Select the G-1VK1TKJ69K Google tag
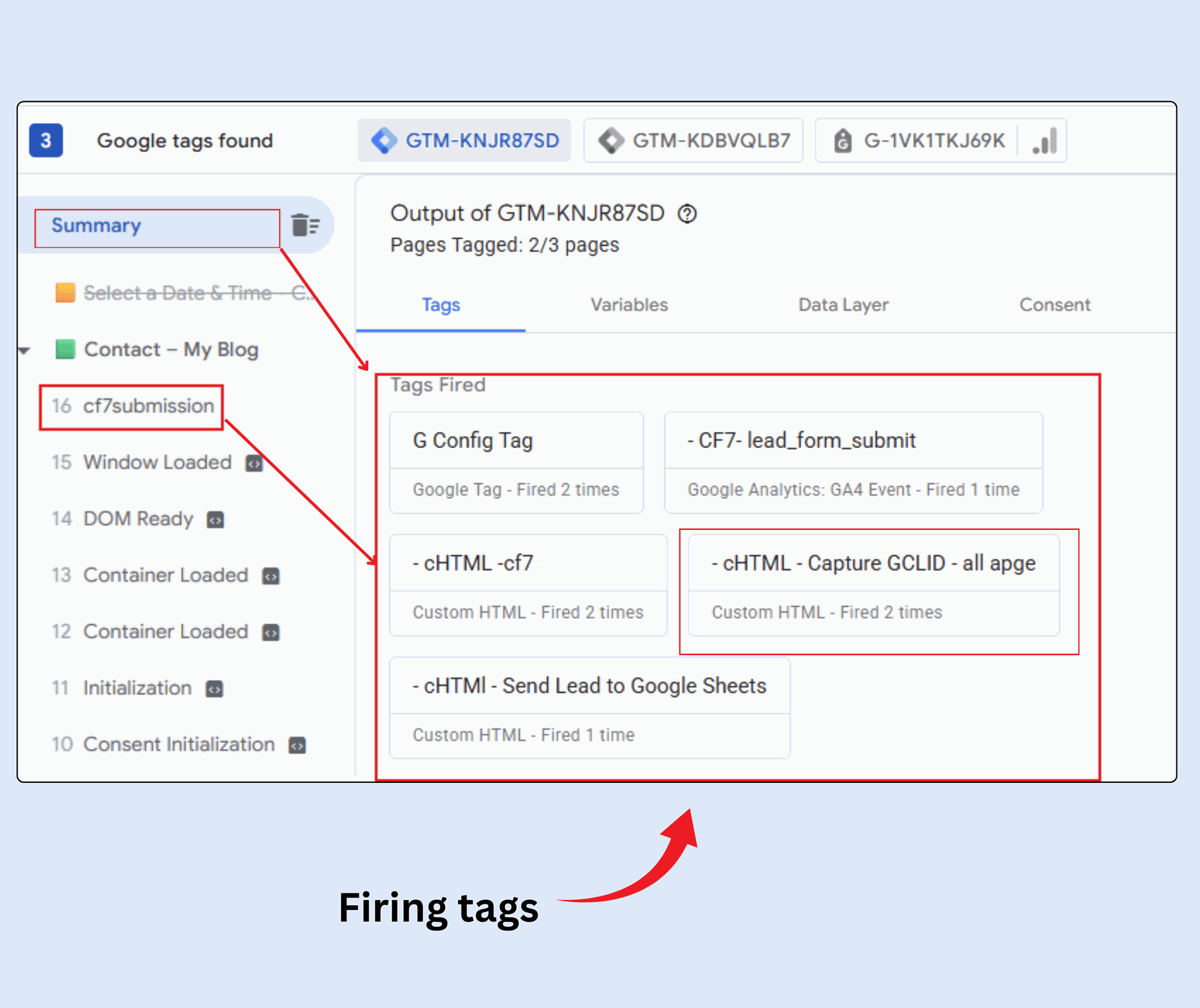1200x1008 pixels. tap(919, 141)
